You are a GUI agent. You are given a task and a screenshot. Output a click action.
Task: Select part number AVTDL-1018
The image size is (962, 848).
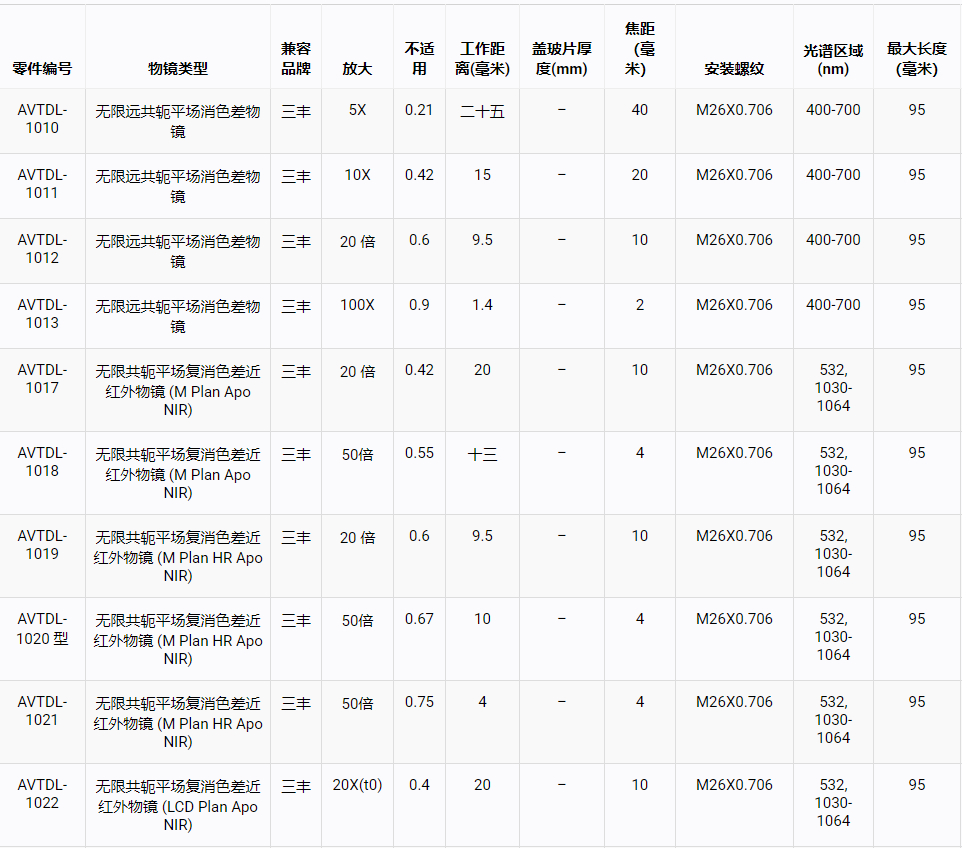coord(42,461)
